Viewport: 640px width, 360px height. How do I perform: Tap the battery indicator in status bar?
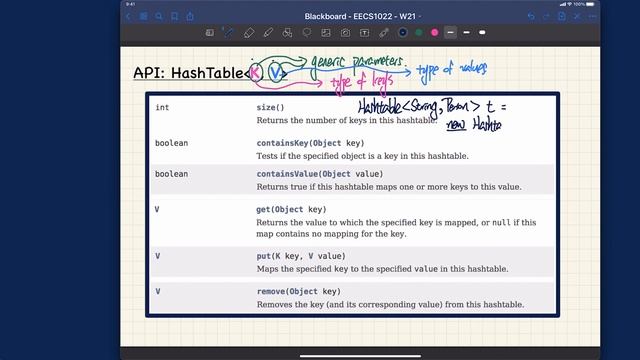click(x=590, y=4)
